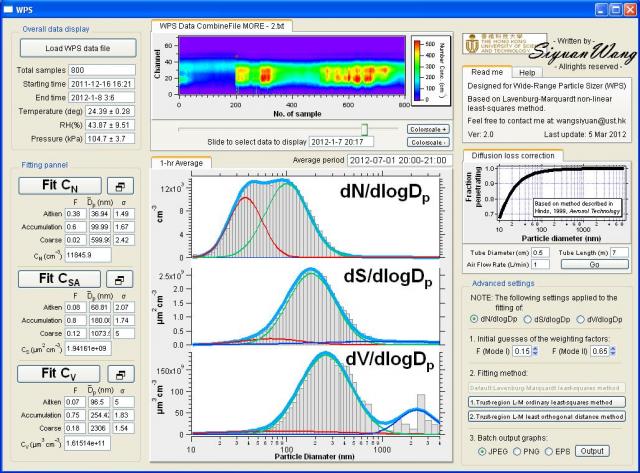640x473 pixels.
Task: Click the selected data date field 2012-1-7 20:17
Action: pos(341,142)
